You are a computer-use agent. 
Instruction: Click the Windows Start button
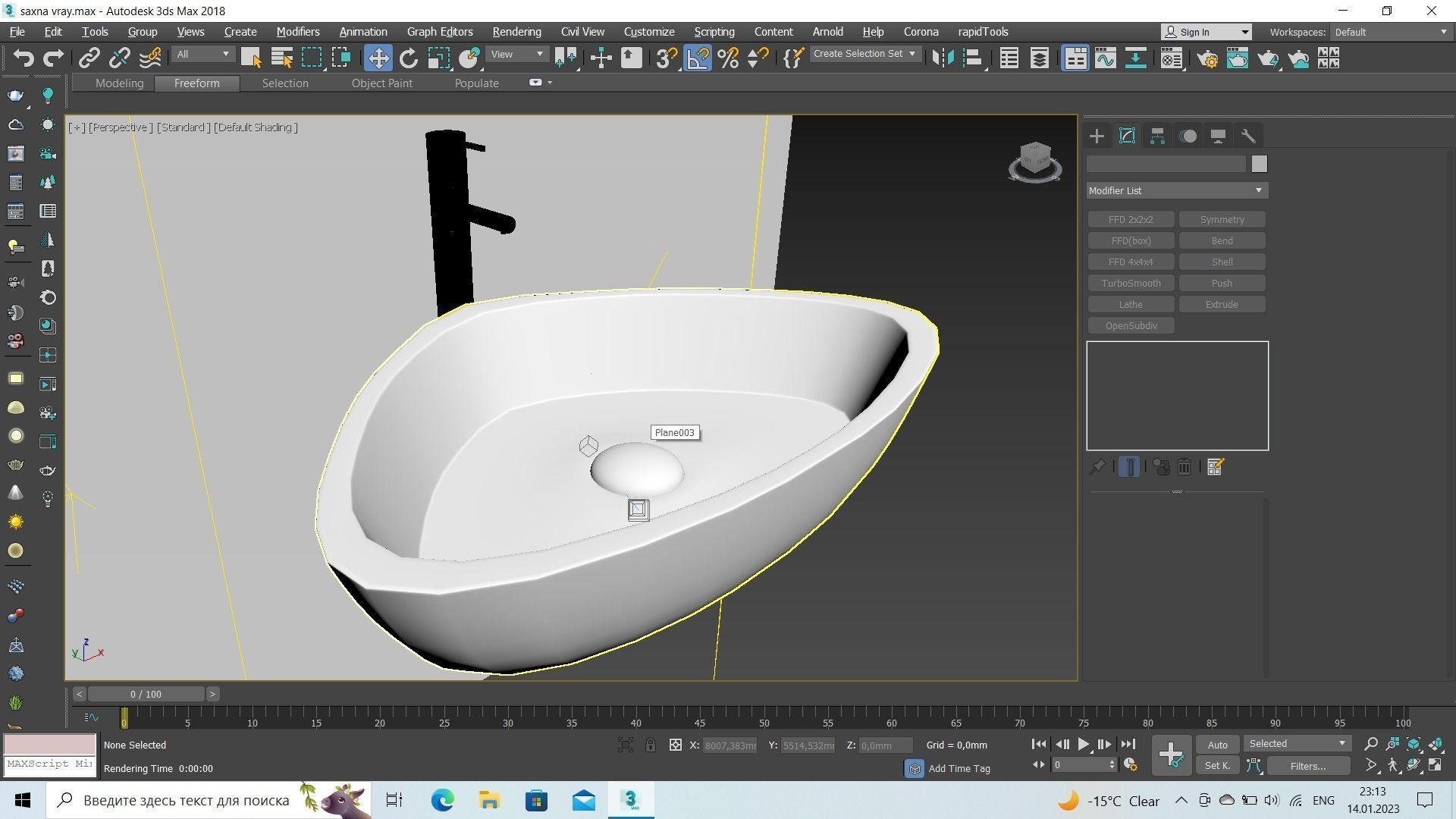23,800
